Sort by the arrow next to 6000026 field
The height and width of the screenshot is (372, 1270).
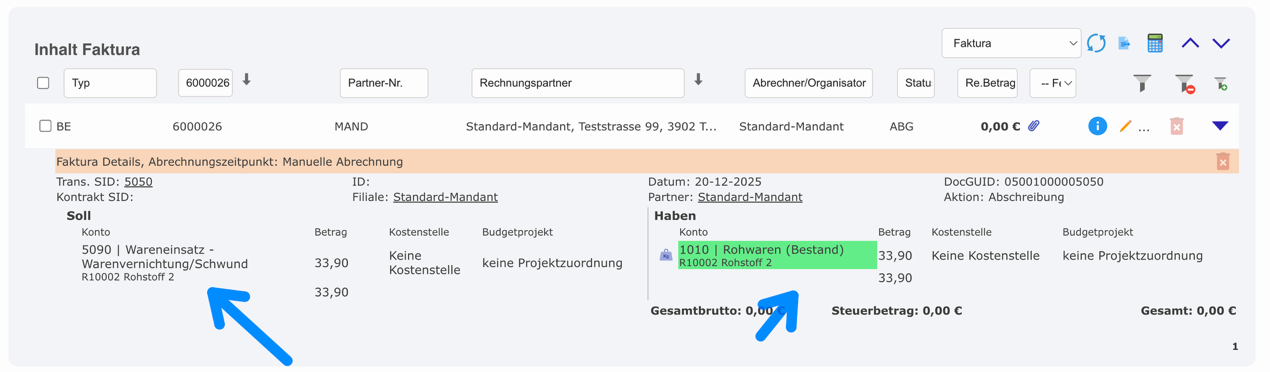point(247,80)
